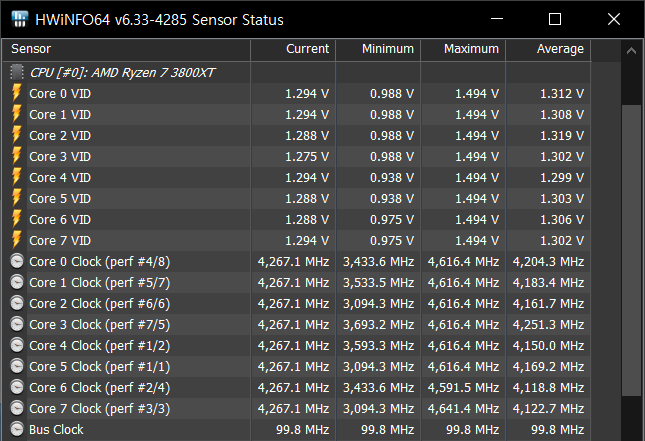
Task: Select Core 0 Clock (perf #4/8) label
Action: (x=100, y=262)
